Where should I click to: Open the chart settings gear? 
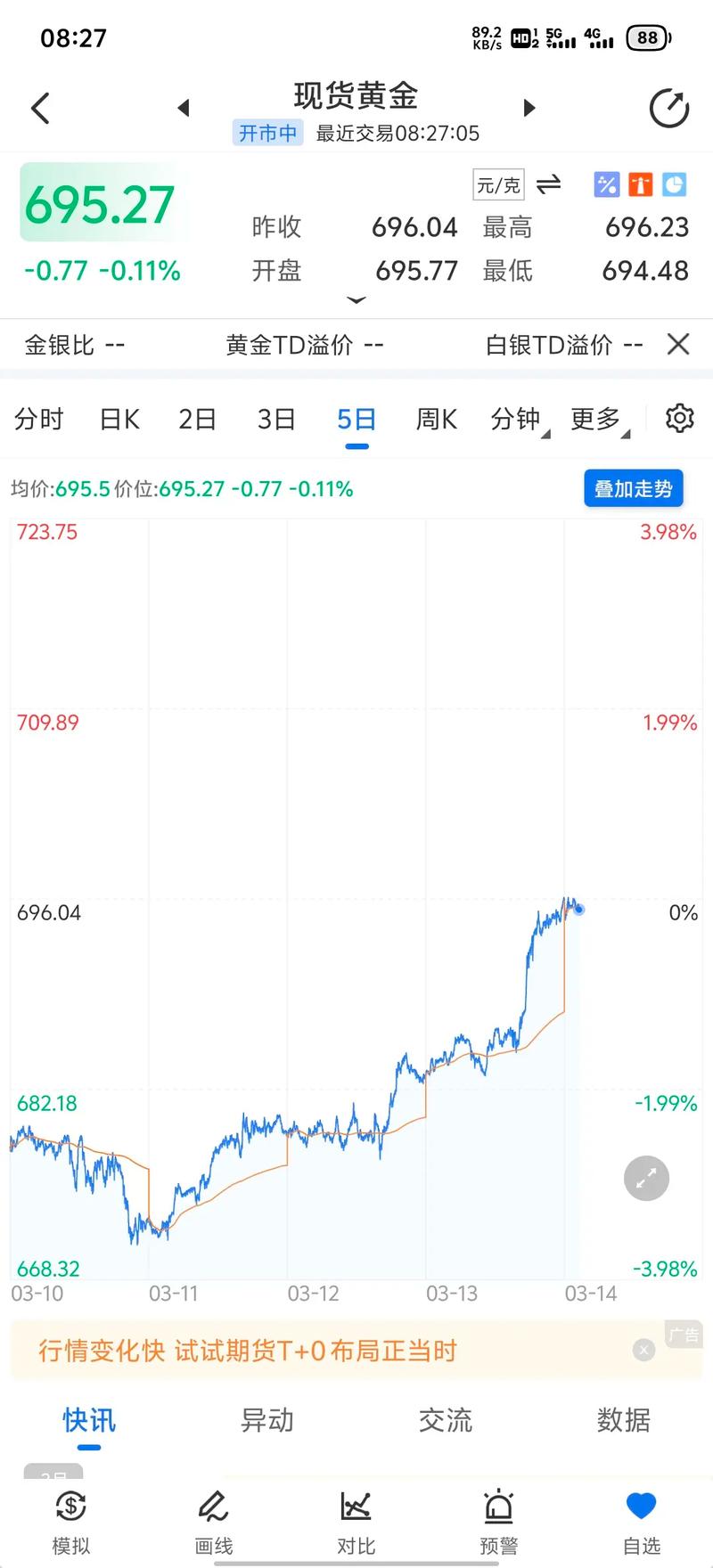coord(679,418)
